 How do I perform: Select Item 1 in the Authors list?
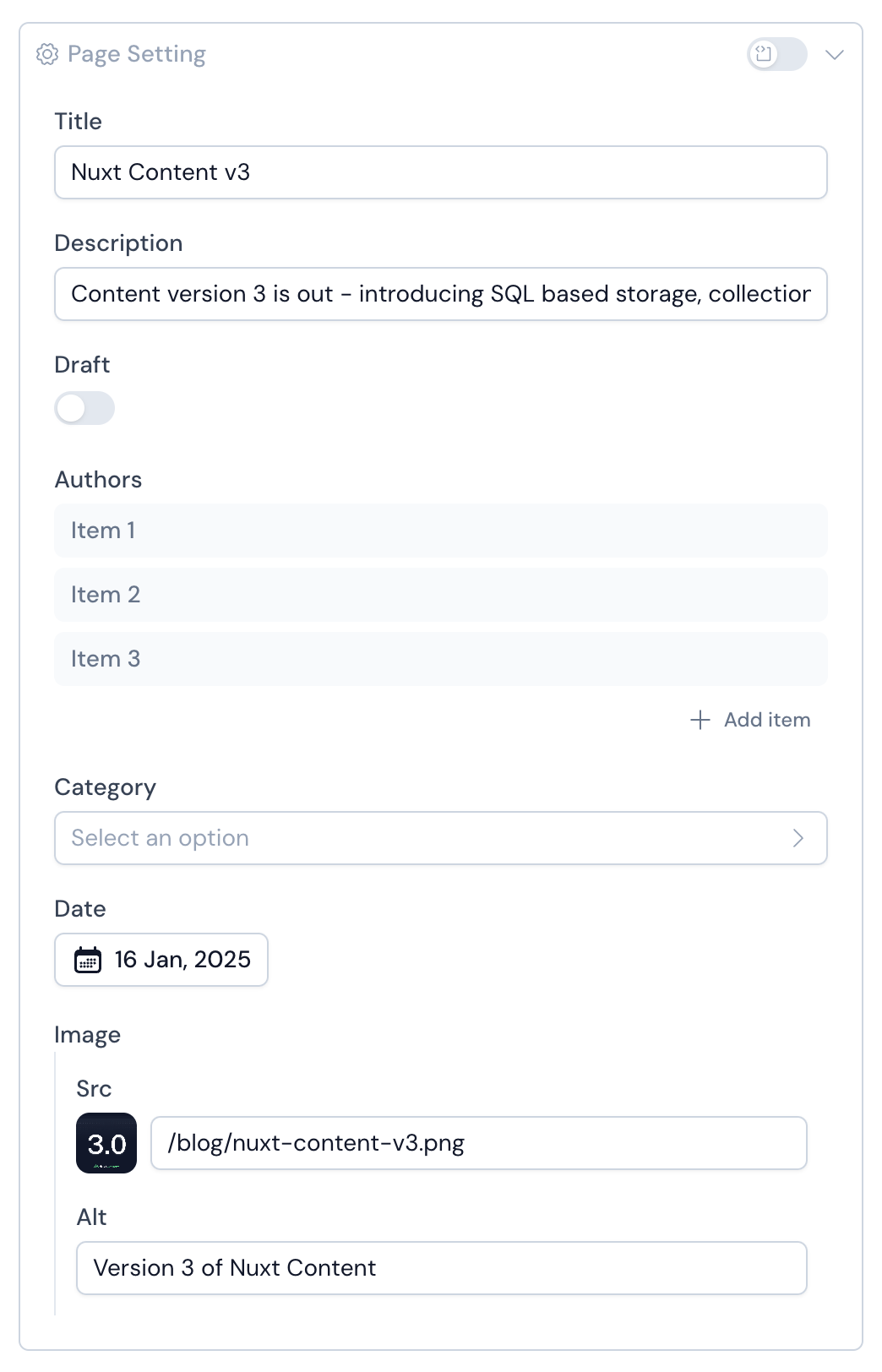click(x=440, y=530)
